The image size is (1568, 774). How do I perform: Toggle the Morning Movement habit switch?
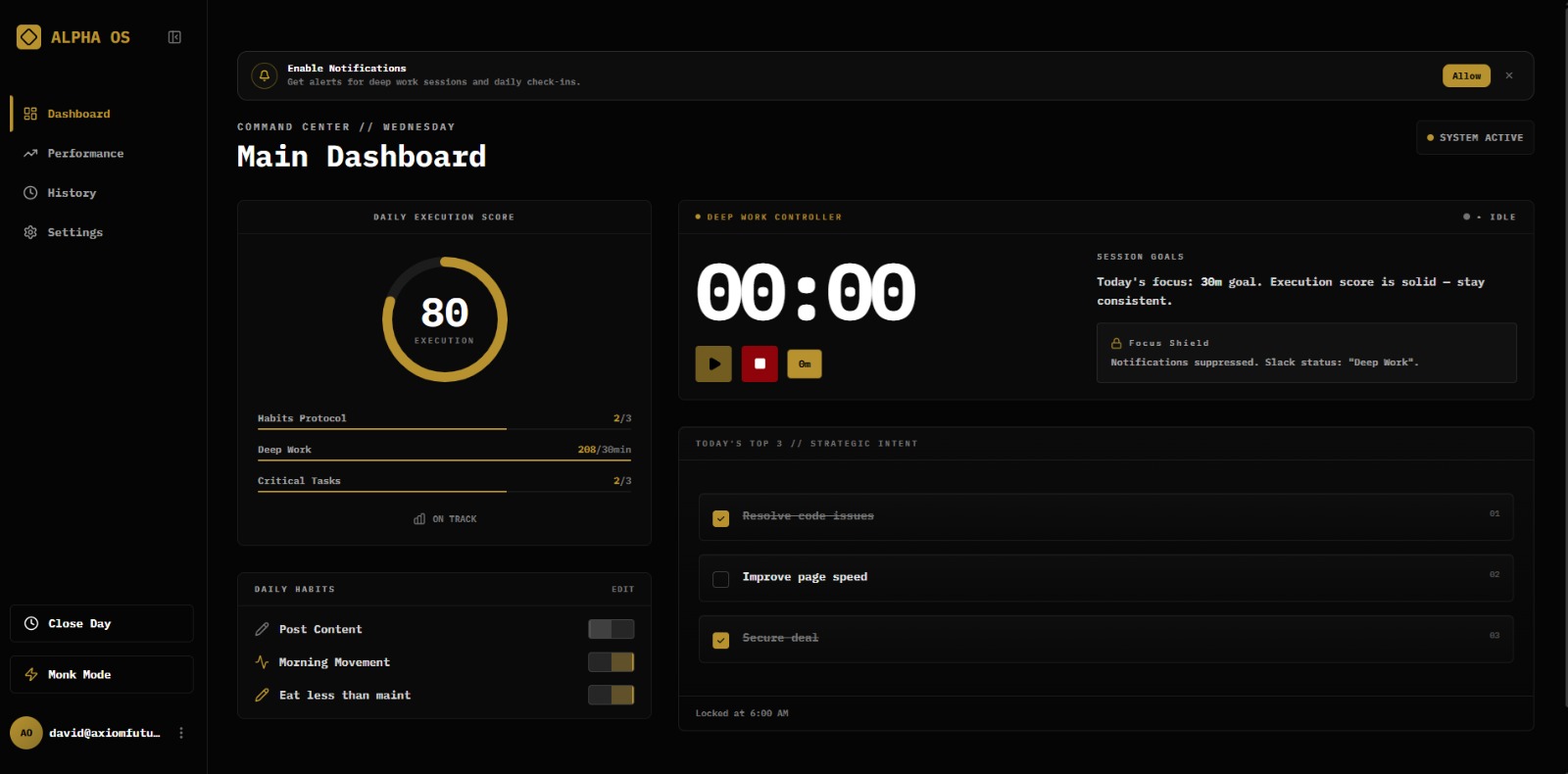point(611,662)
